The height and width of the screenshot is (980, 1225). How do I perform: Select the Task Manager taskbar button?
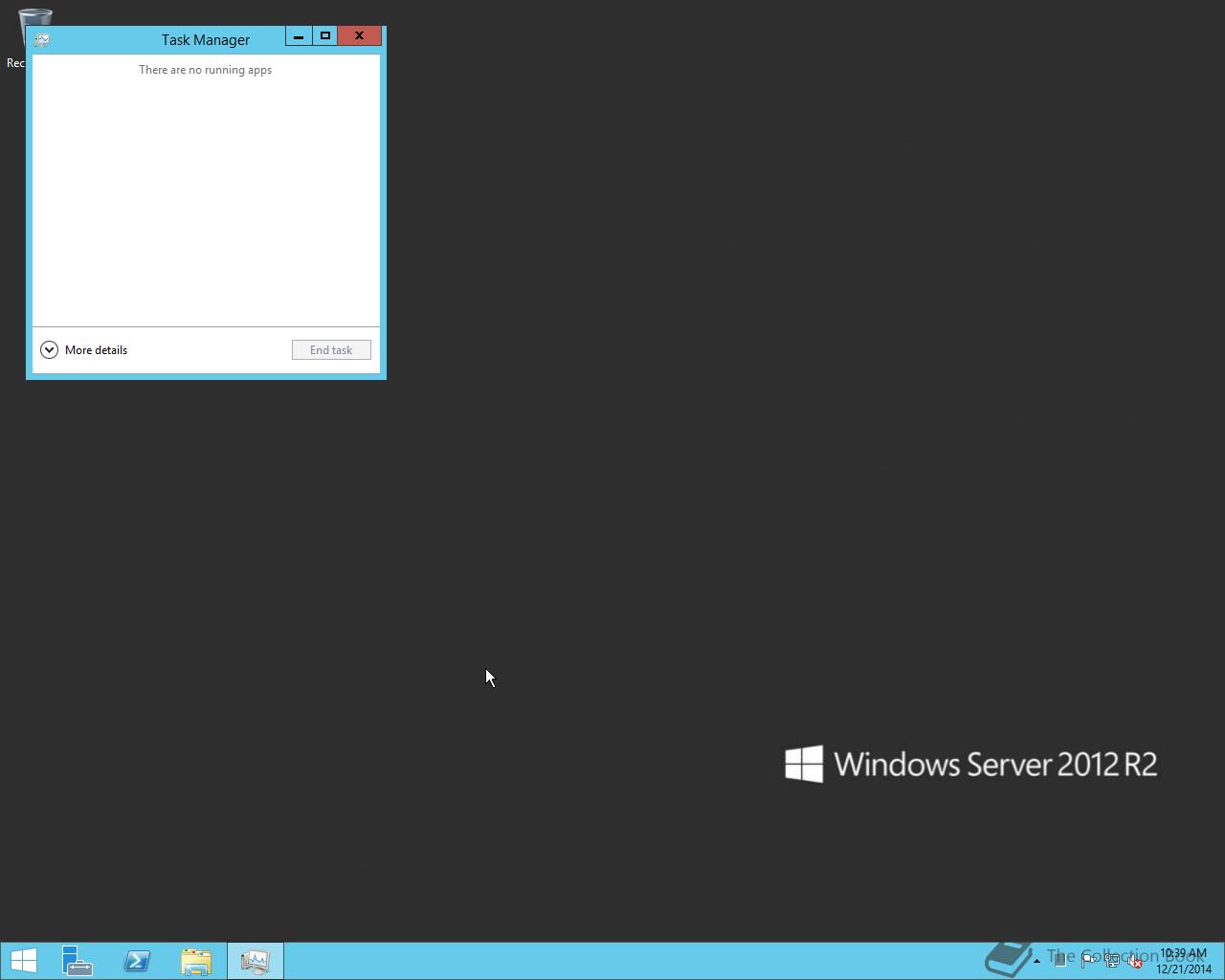click(x=256, y=961)
